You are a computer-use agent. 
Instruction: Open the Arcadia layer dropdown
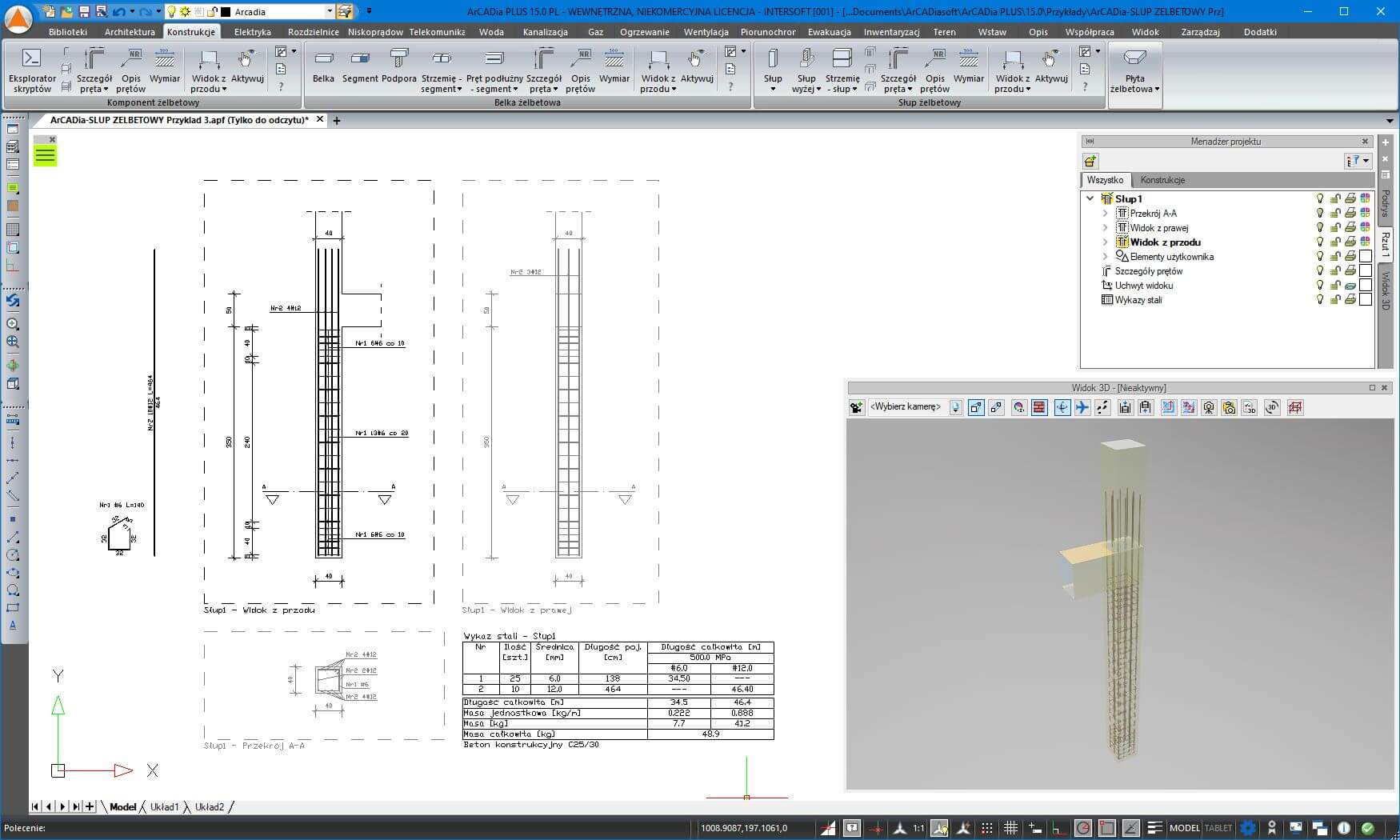(329, 12)
